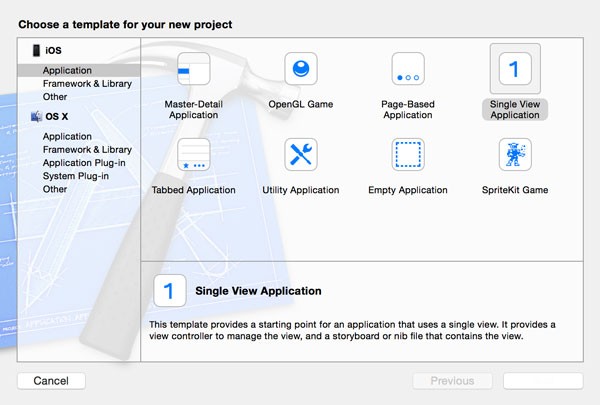This screenshot has height=405, width=600.
Task: Choose the SpriteKit Game template icon
Action: coord(515,155)
